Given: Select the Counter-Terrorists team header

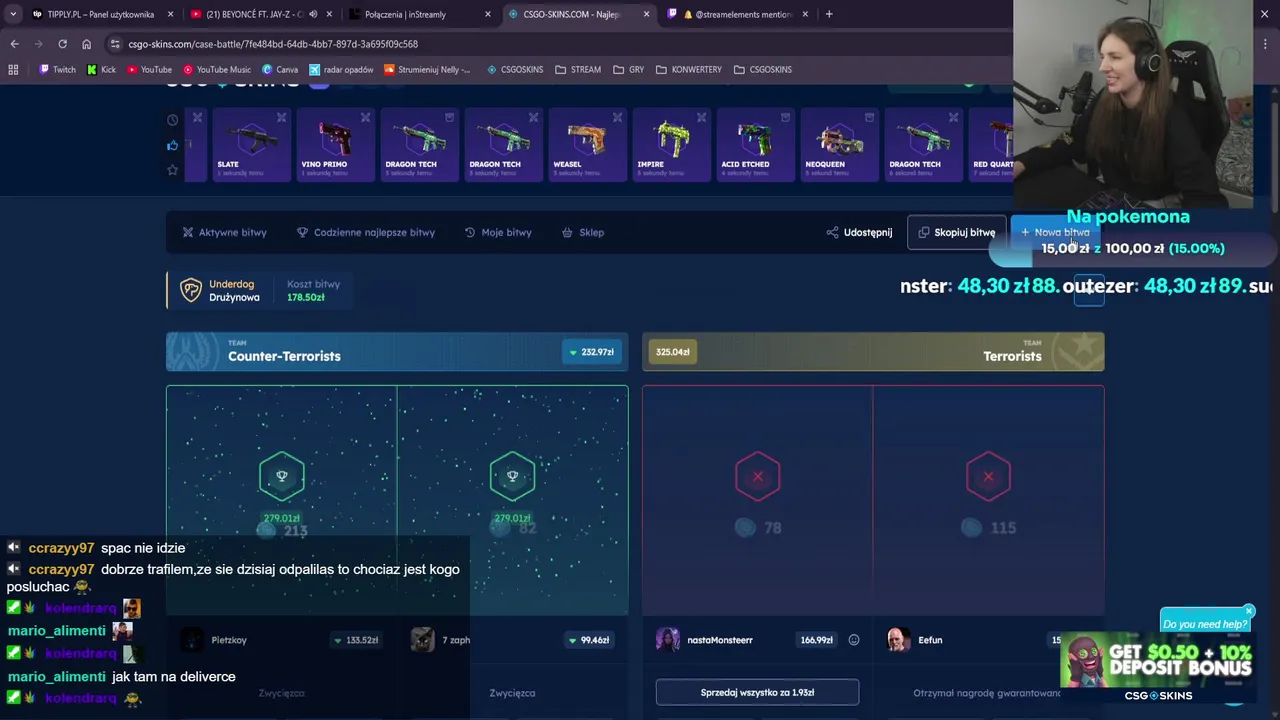Looking at the screenshot, I should (397, 352).
